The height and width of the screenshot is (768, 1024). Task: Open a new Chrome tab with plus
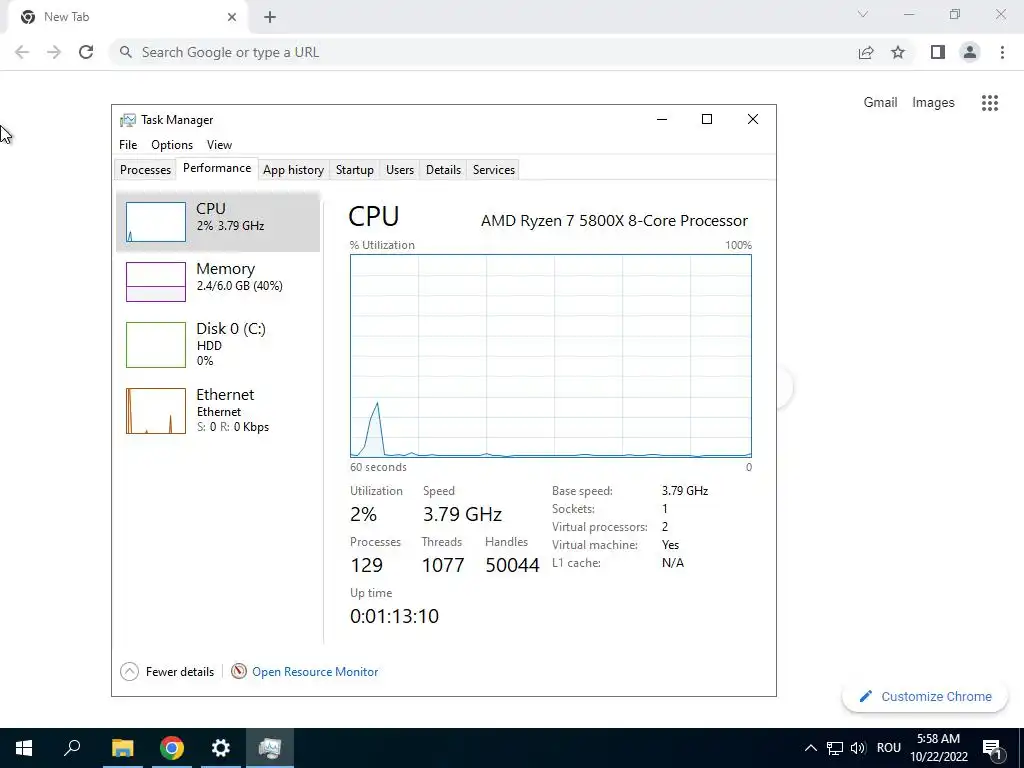(270, 18)
